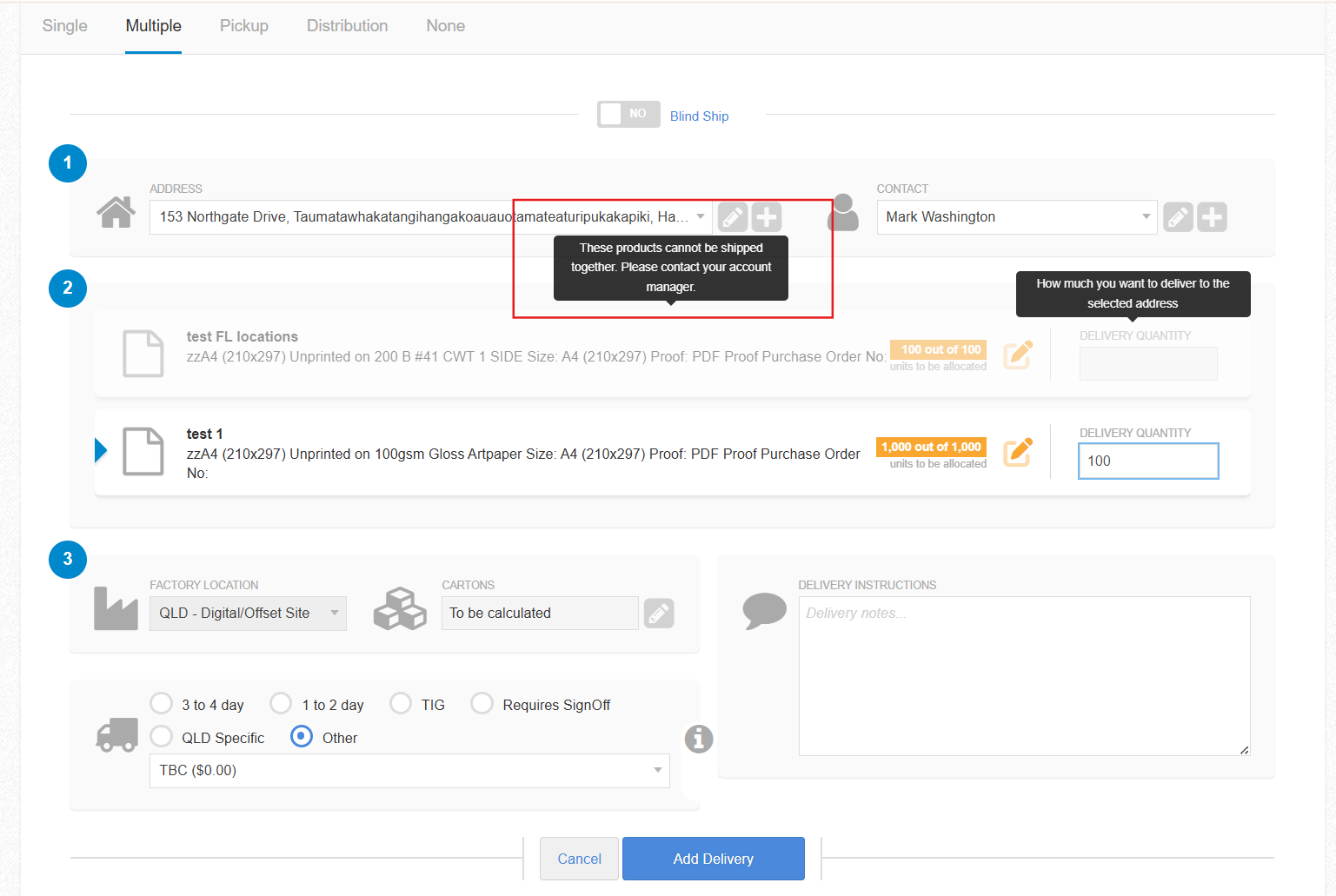Edit allocation icon for test FL locations
The height and width of the screenshot is (896, 1336).
pyautogui.click(x=1018, y=355)
